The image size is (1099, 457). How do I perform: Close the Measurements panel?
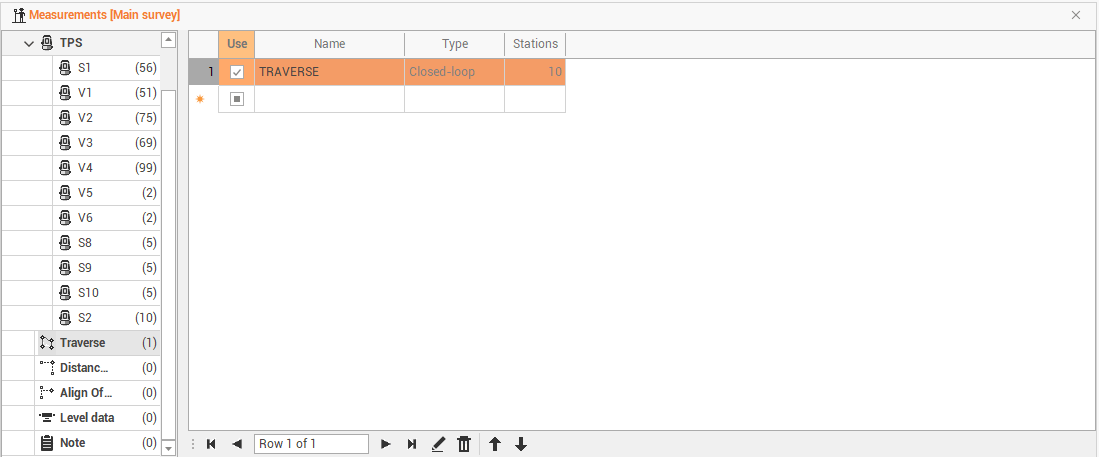pyautogui.click(x=1076, y=15)
